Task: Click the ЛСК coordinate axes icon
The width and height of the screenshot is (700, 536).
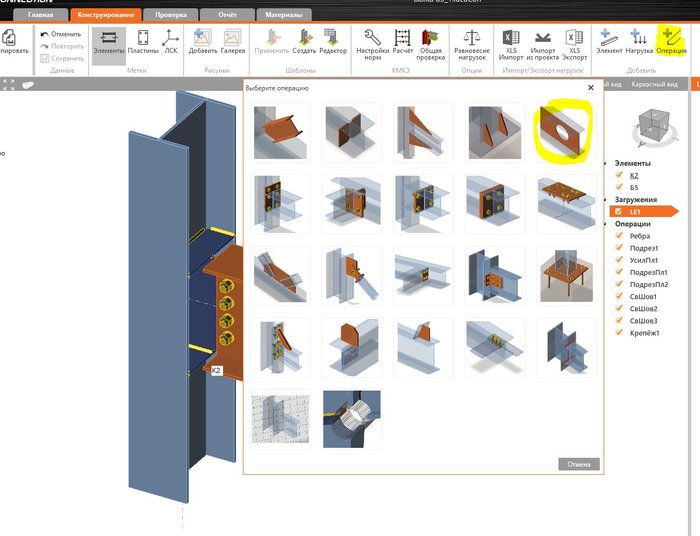Action: coord(171,42)
